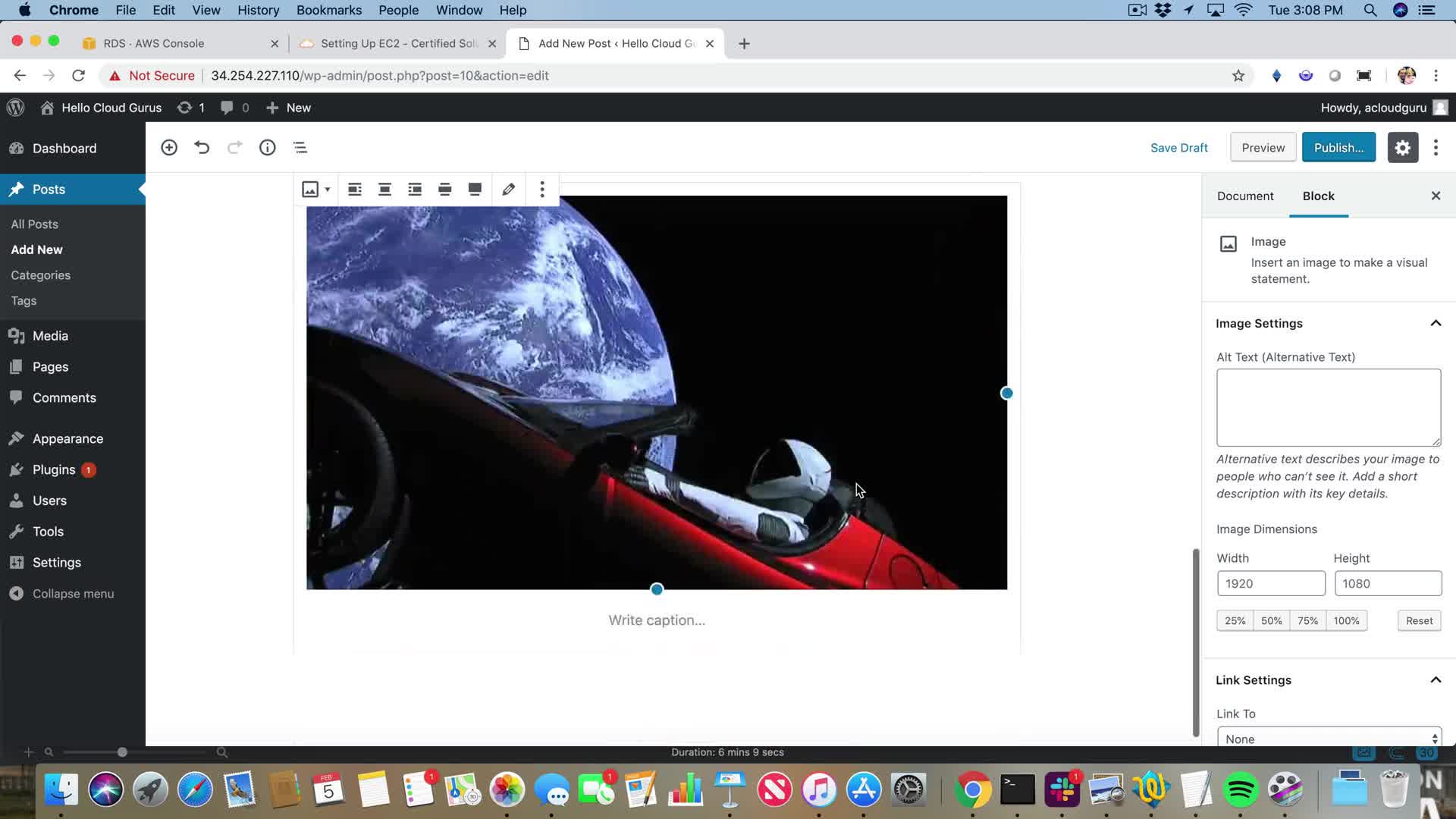Undo the last edit
This screenshot has height=819, width=1456.
[x=202, y=147]
